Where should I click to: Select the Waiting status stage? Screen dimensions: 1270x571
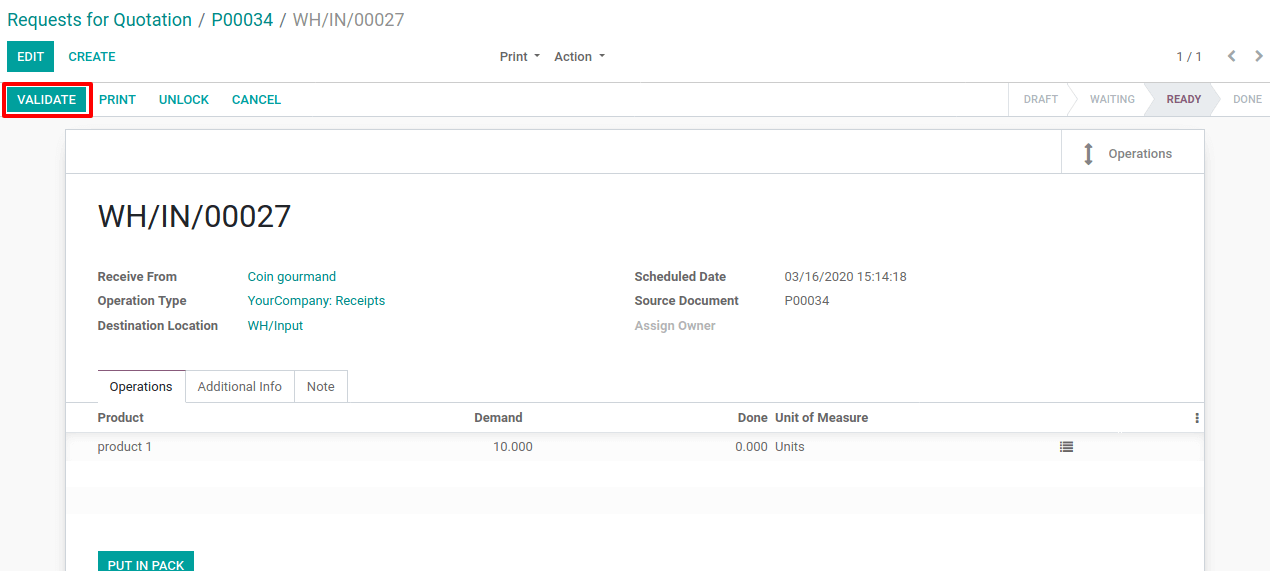1112,100
